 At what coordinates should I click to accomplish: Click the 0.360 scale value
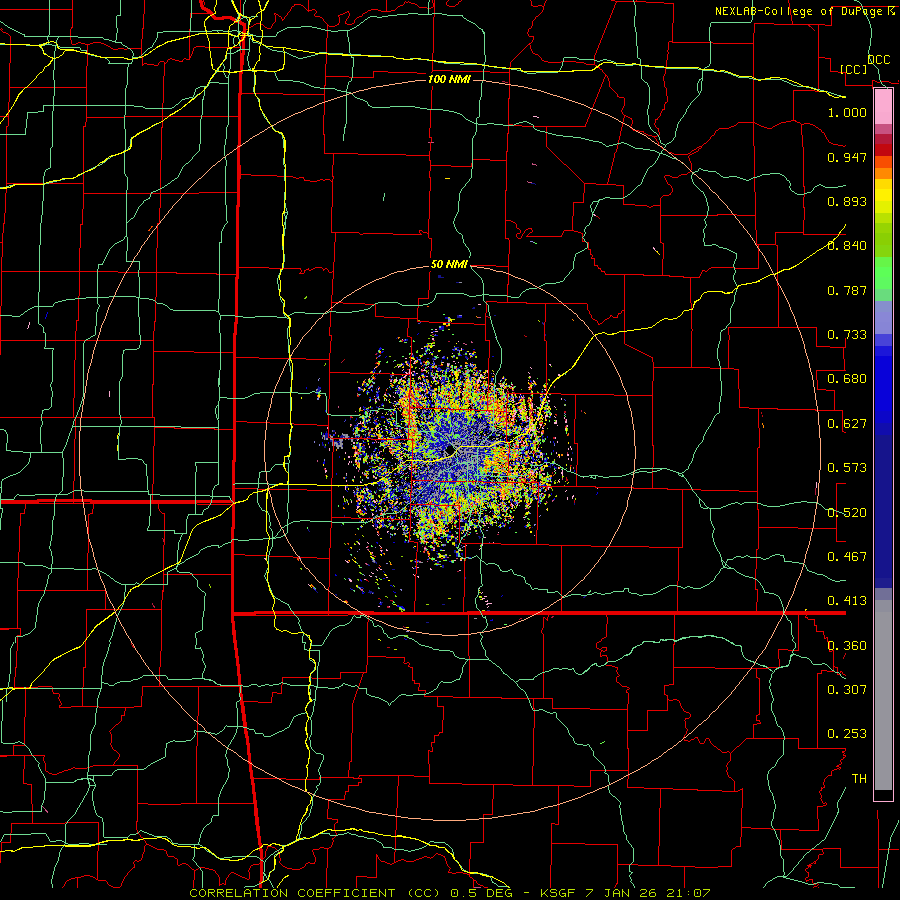tap(847, 646)
